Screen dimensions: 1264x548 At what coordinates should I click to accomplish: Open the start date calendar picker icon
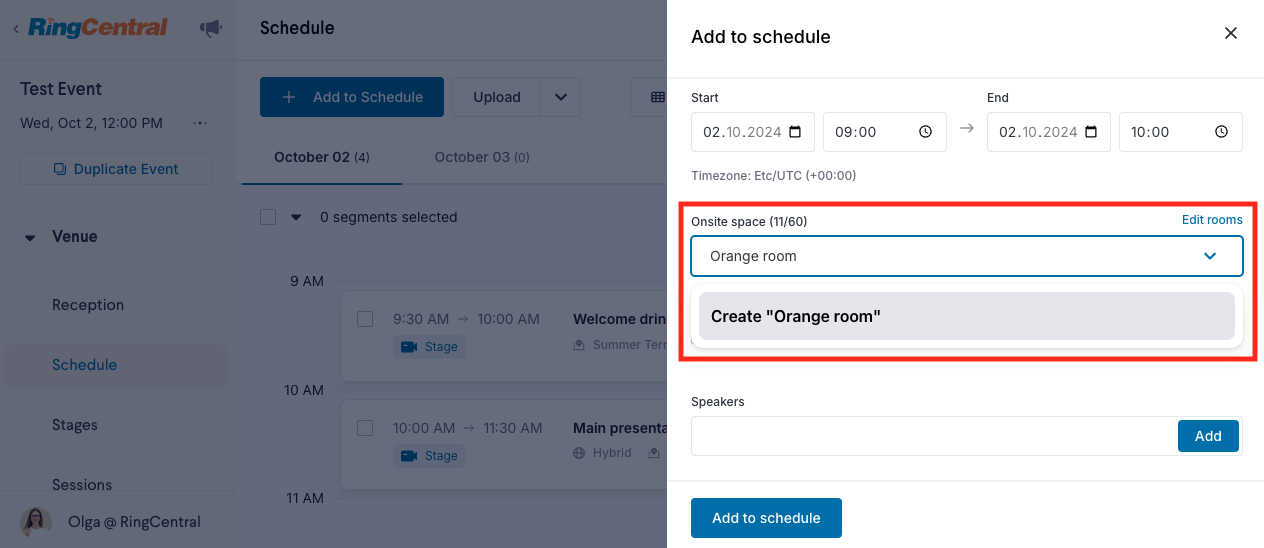coord(796,132)
